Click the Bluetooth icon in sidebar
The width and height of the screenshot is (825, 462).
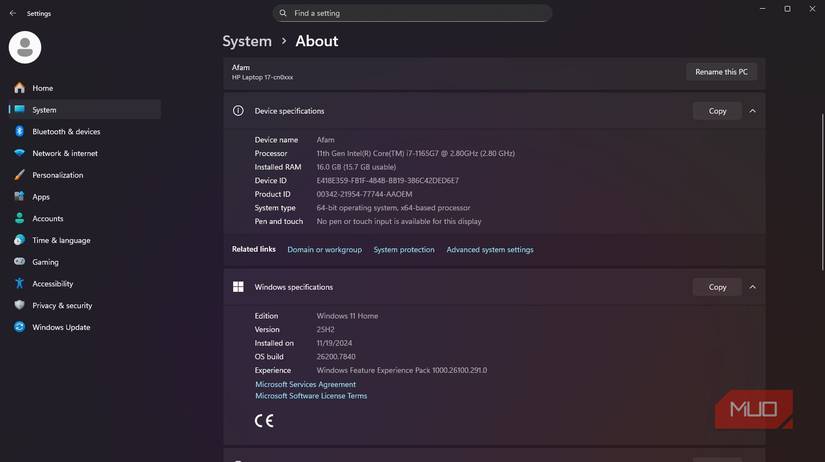[x=19, y=132]
